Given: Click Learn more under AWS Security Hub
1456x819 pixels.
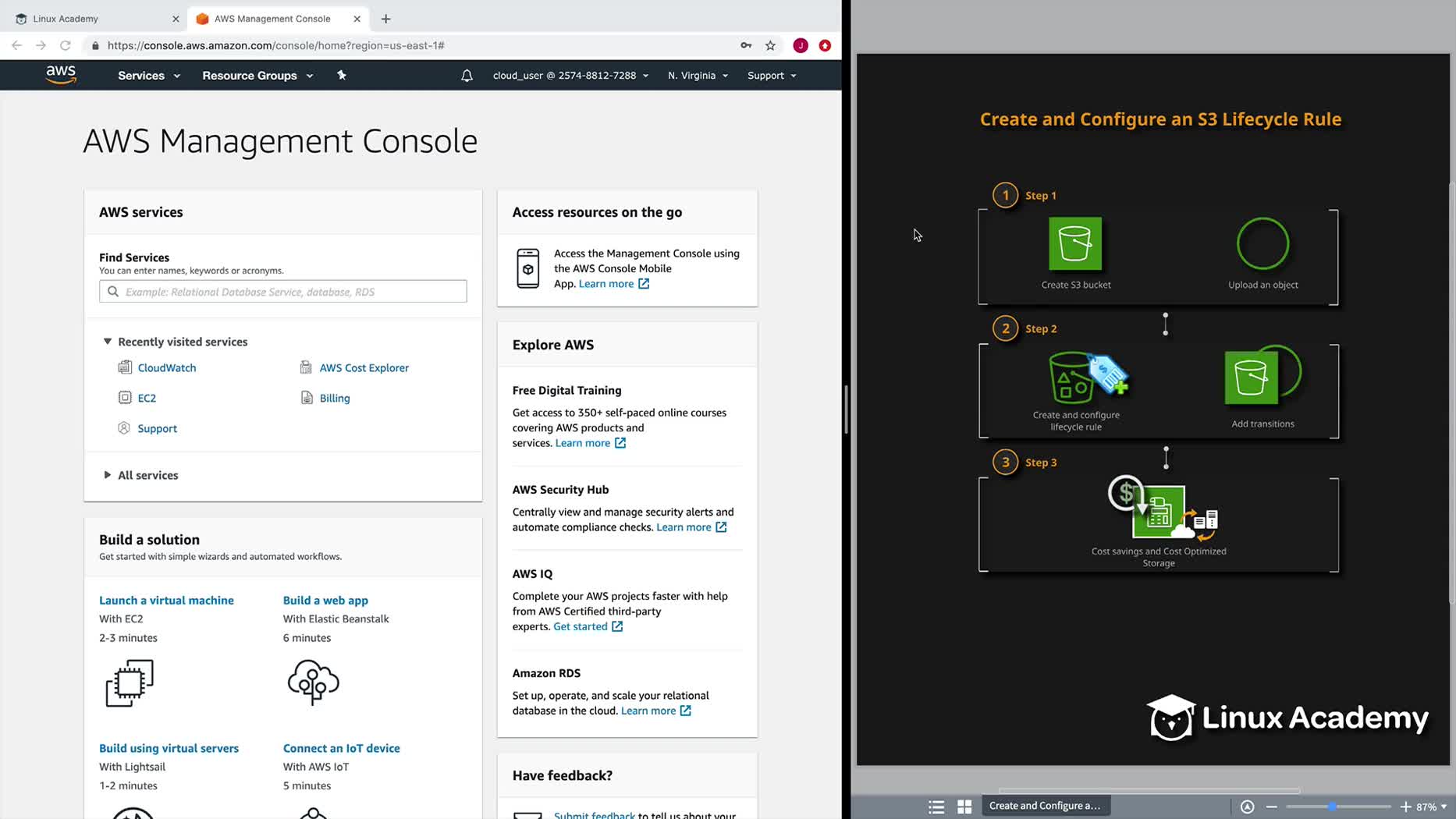Looking at the screenshot, I should (x=691, y=526).
